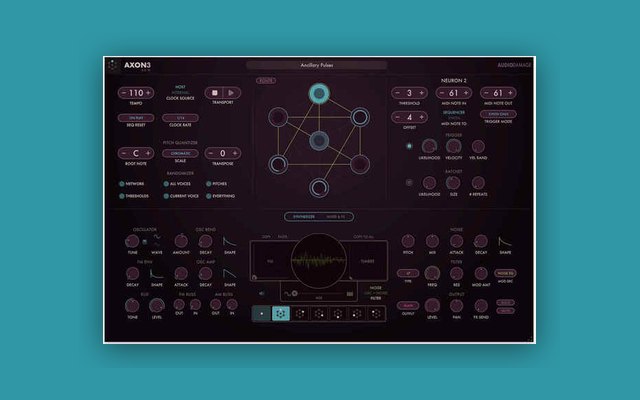Increase the Tempo value
640x400 pixels.
[x=148, y=93]
